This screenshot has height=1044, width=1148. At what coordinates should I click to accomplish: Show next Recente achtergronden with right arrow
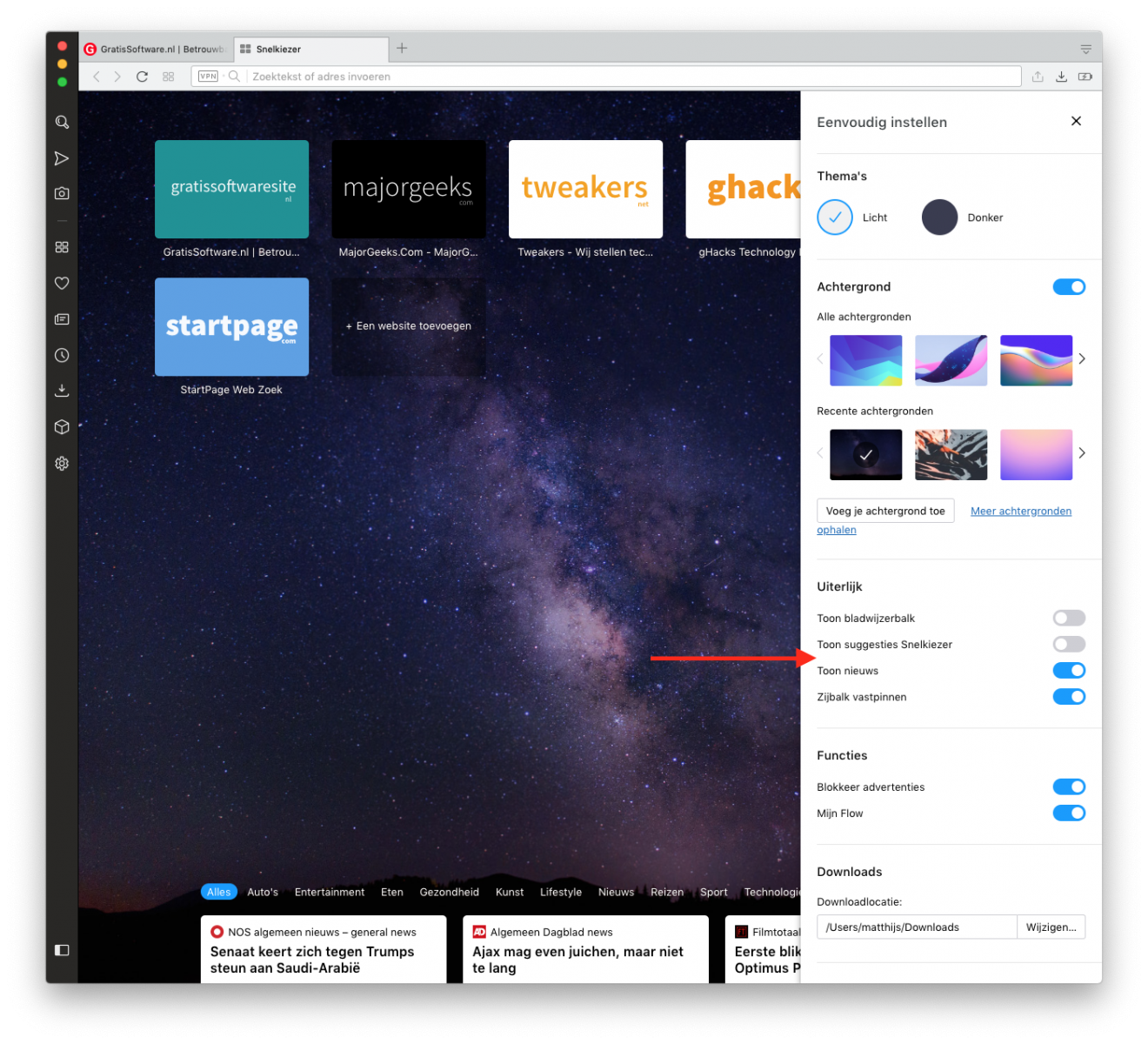click(x=1082, y=453)
